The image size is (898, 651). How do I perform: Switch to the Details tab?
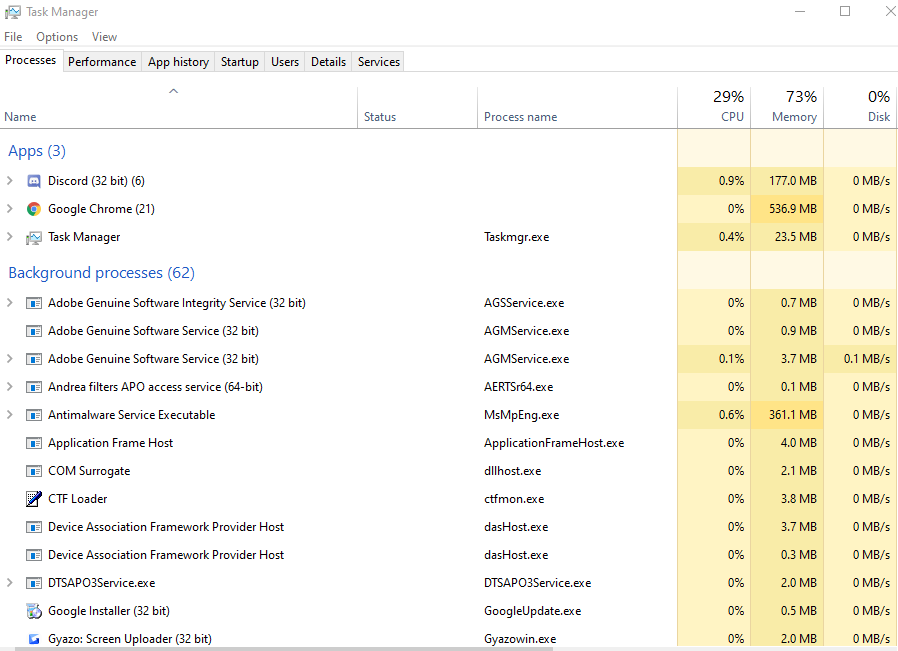point(328,62)
